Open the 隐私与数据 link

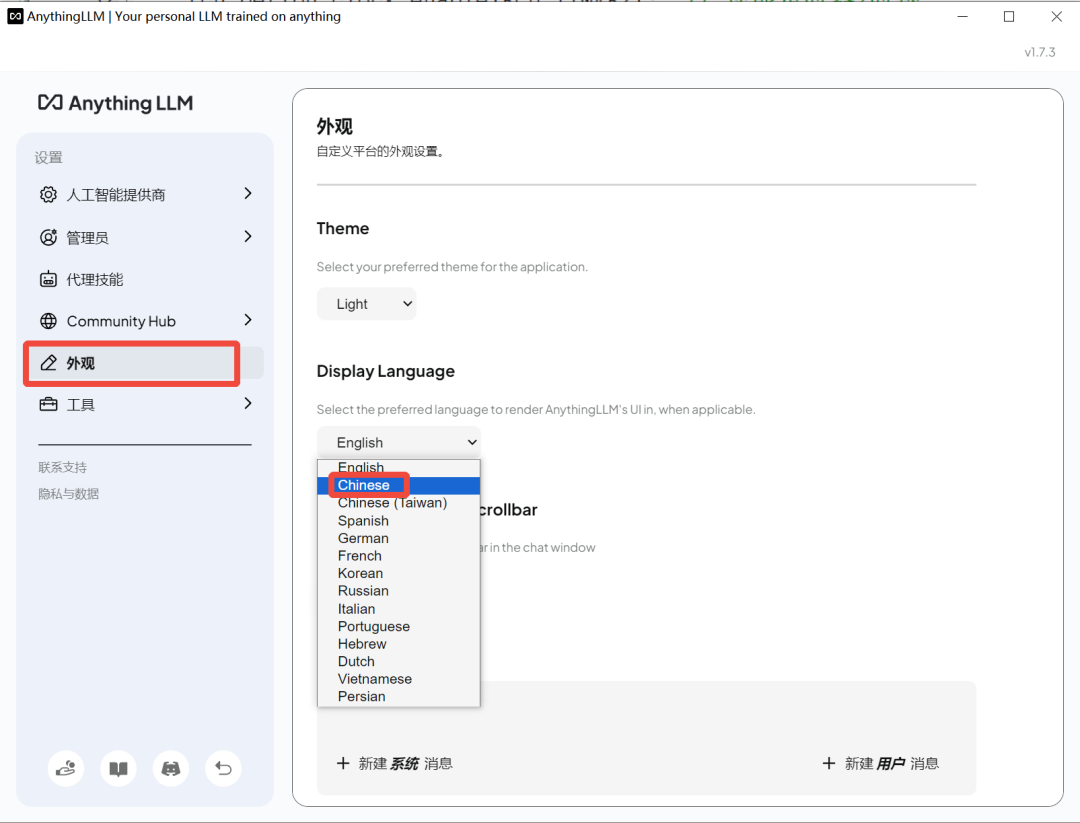click(x=69, y=494)
